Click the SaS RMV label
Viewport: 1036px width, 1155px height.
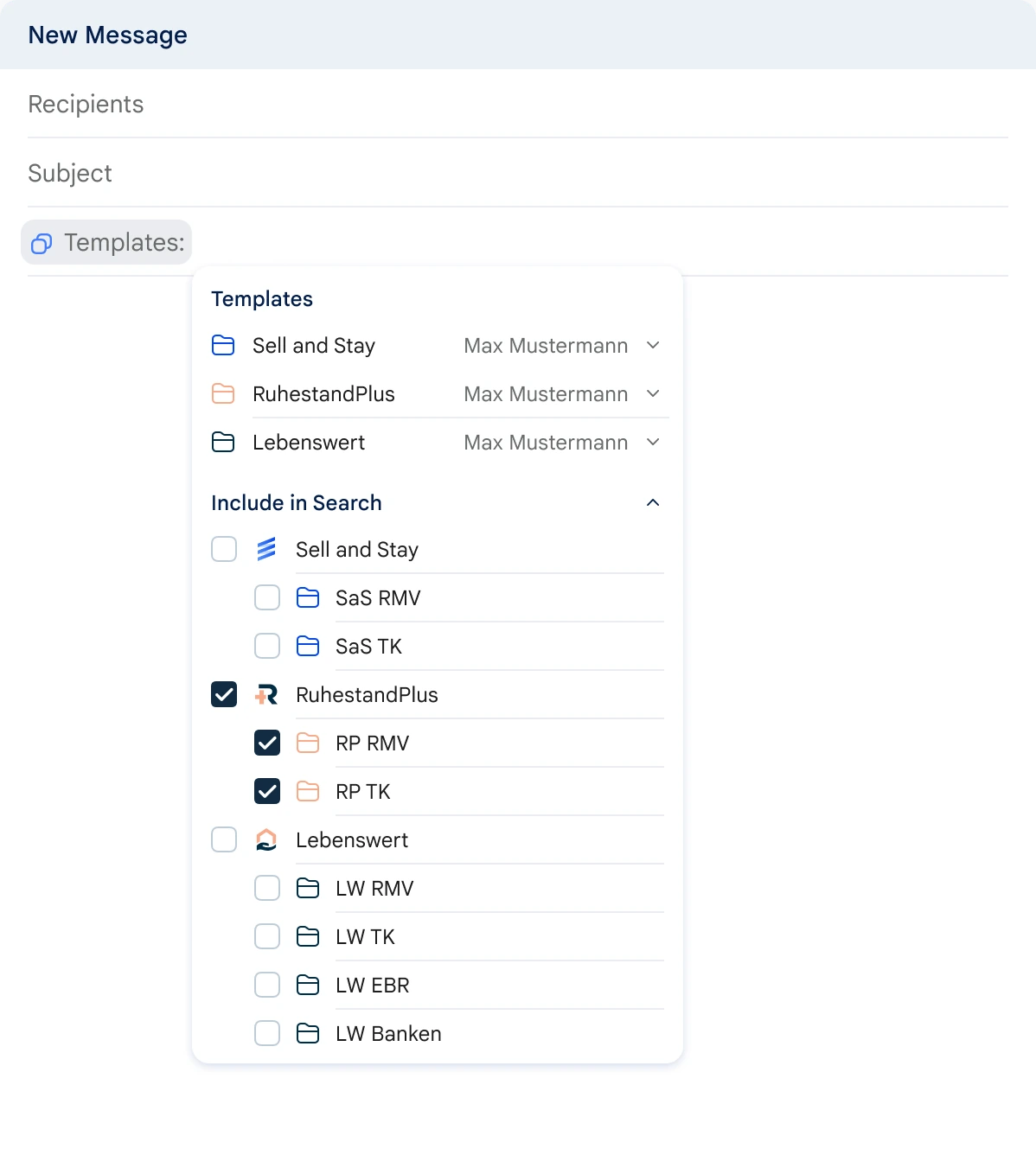click(x=378, y=597)
